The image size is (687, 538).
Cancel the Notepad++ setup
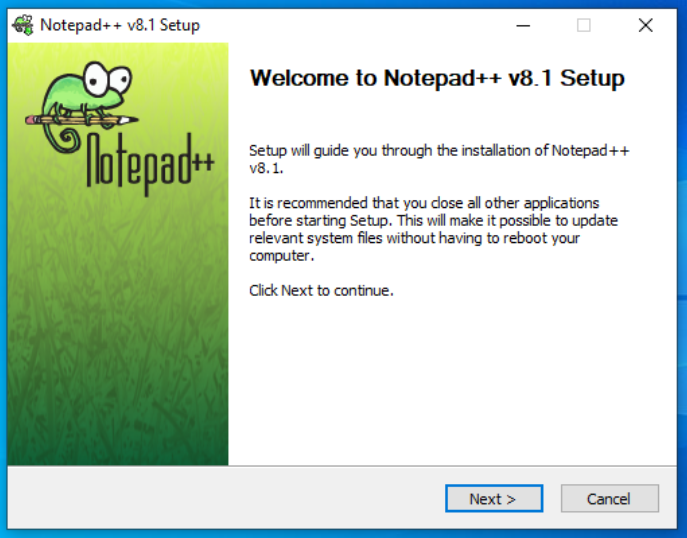609,499
